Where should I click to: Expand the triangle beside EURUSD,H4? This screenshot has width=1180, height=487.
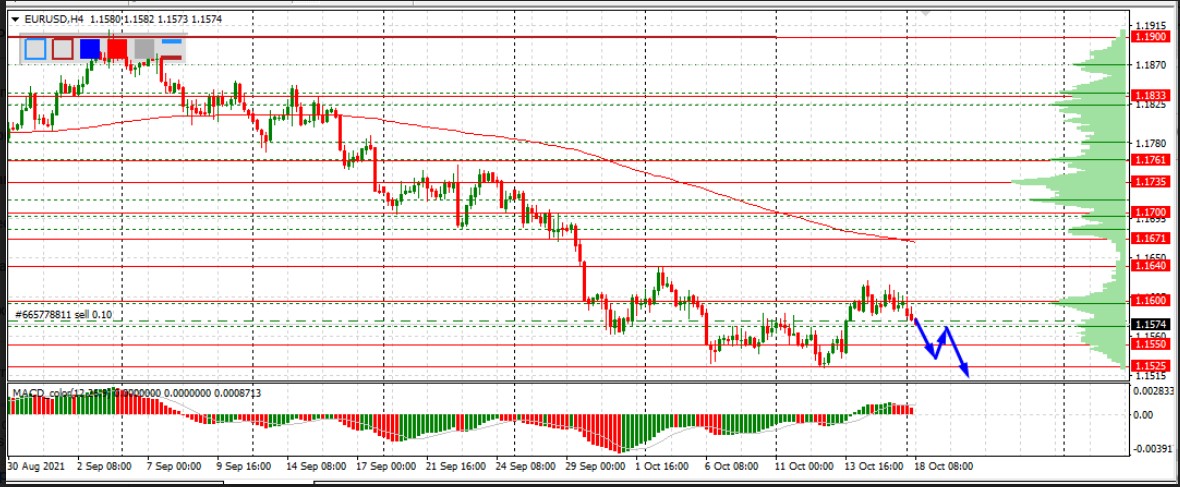pyautogui.click(x=14, y=18)
